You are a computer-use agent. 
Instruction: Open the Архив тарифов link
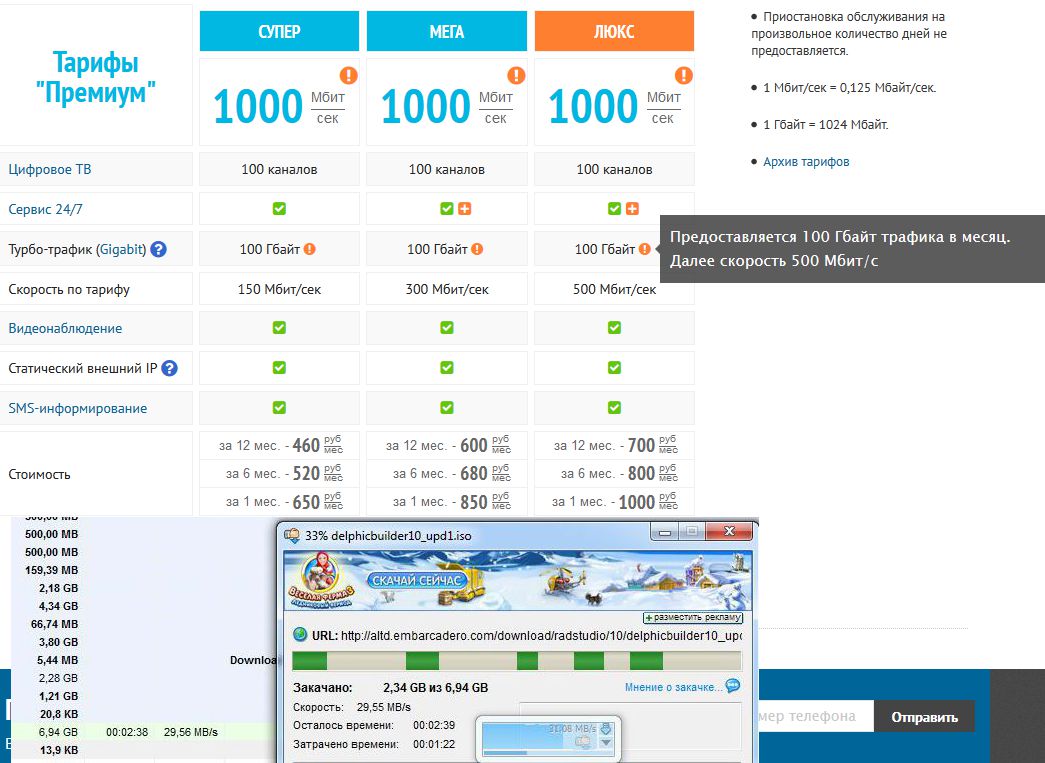pos(806,161)
